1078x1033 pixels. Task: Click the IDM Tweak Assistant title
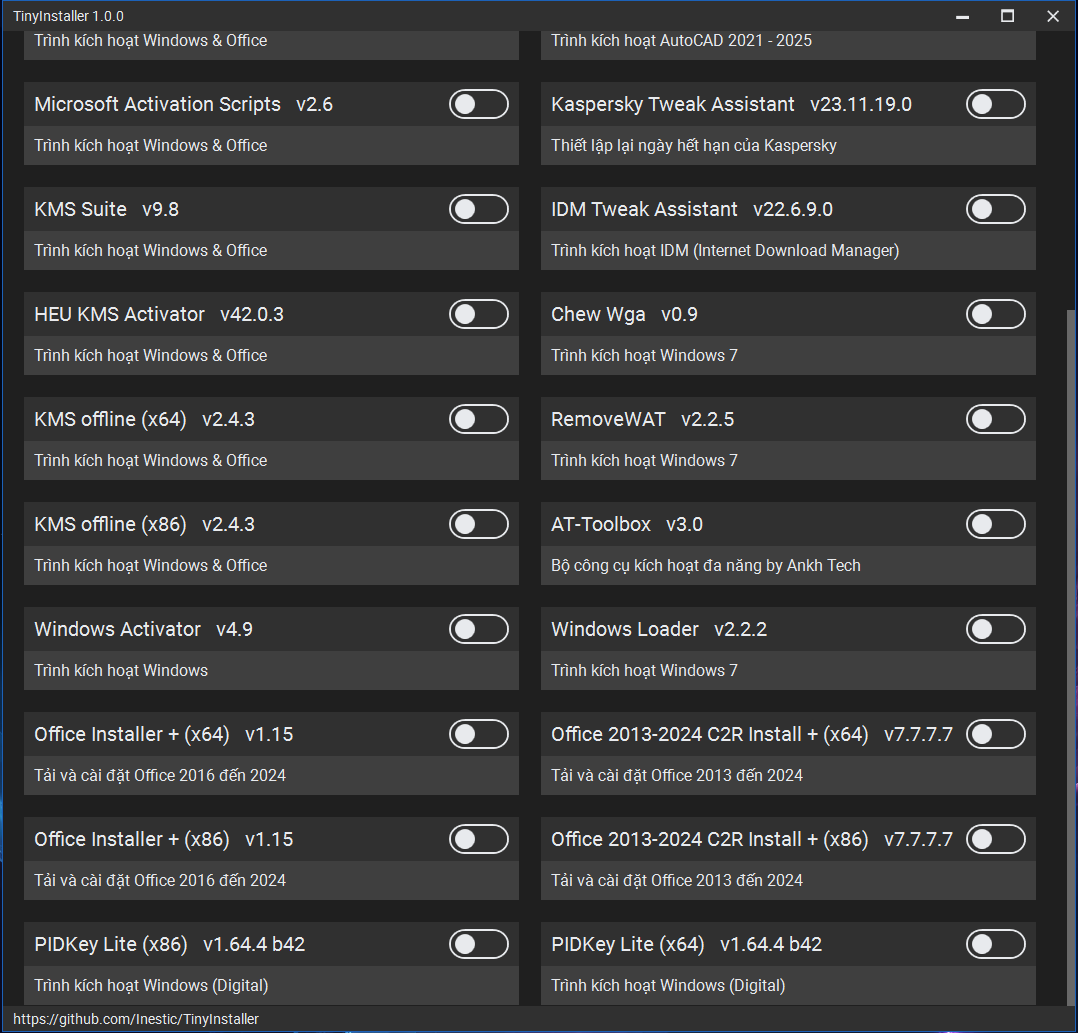644,209
